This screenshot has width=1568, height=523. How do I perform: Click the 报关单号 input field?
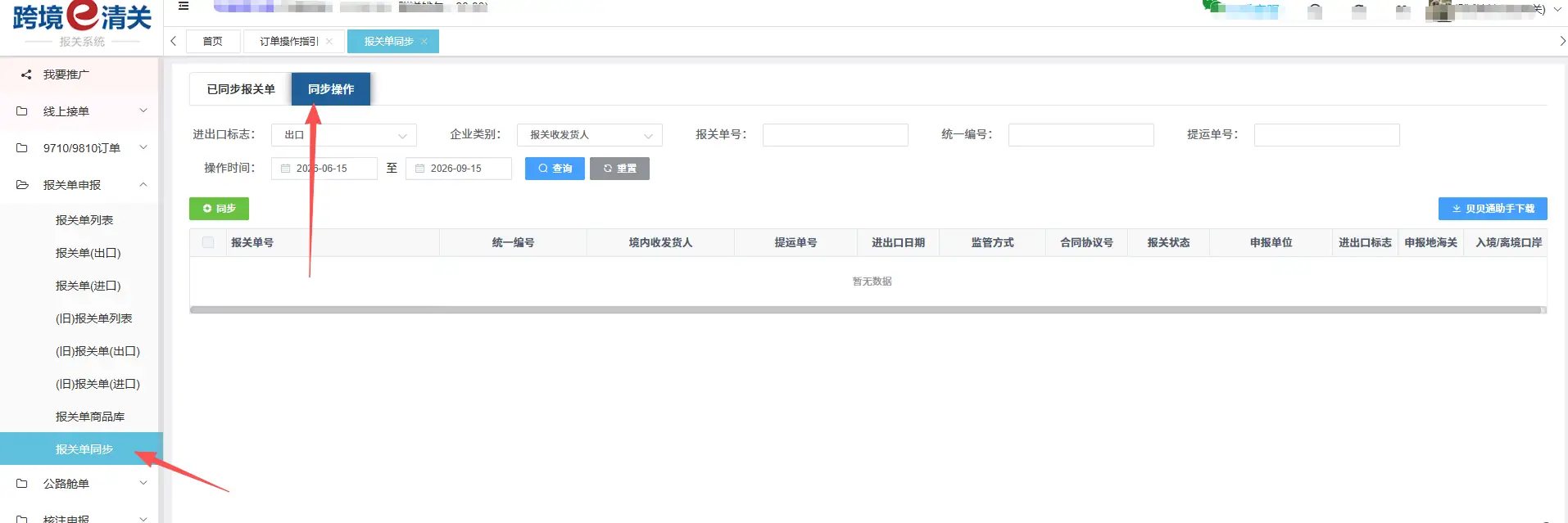click(836, 135)
